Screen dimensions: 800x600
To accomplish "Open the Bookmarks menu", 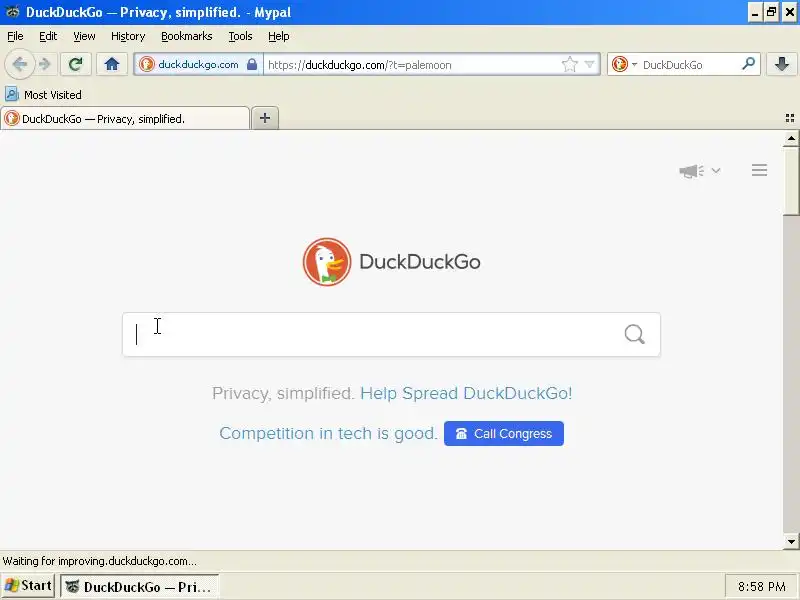I will point(187,36).
